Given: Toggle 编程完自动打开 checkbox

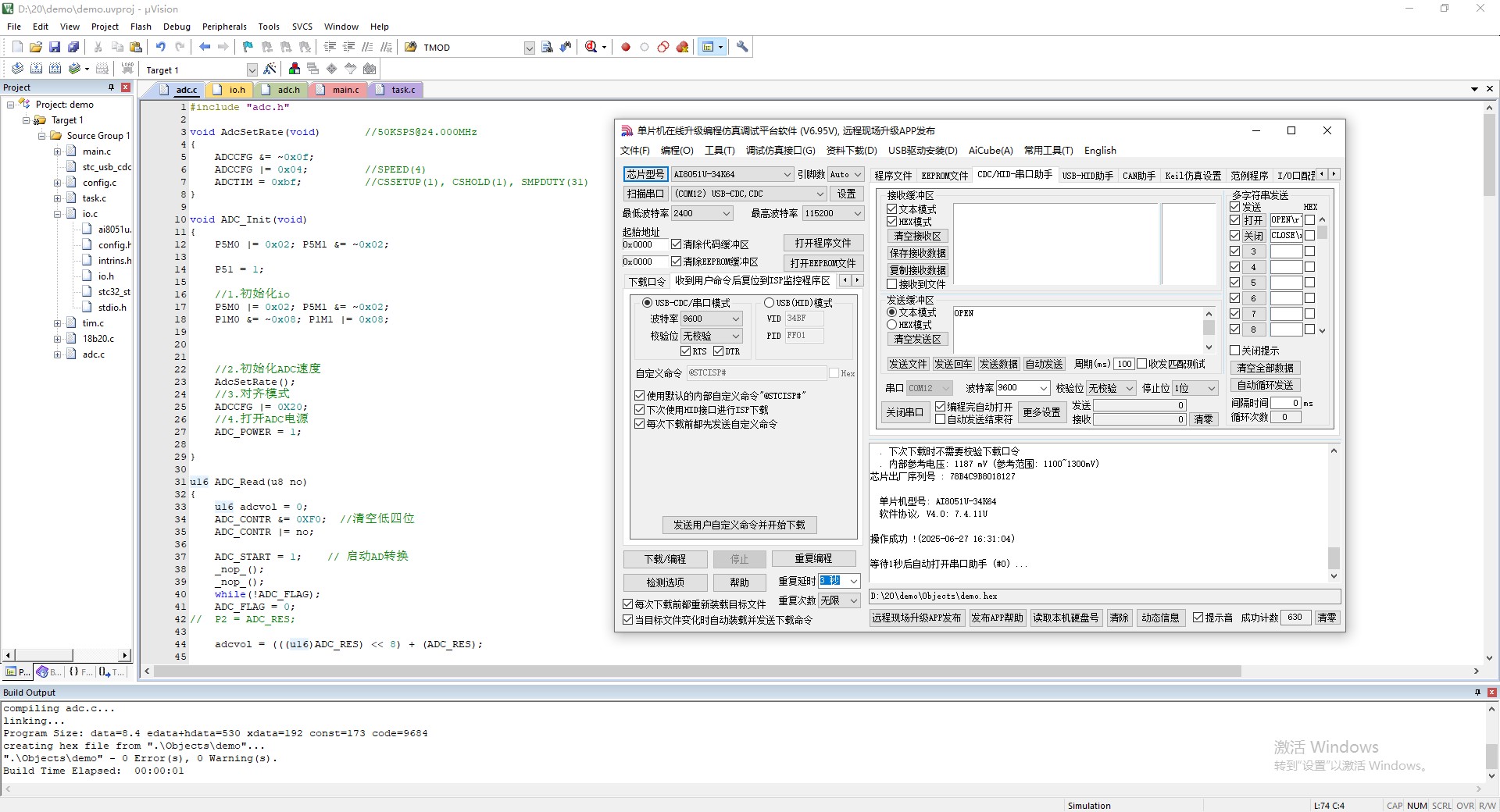Looking at the screenshot, I should tap(941, 407).
